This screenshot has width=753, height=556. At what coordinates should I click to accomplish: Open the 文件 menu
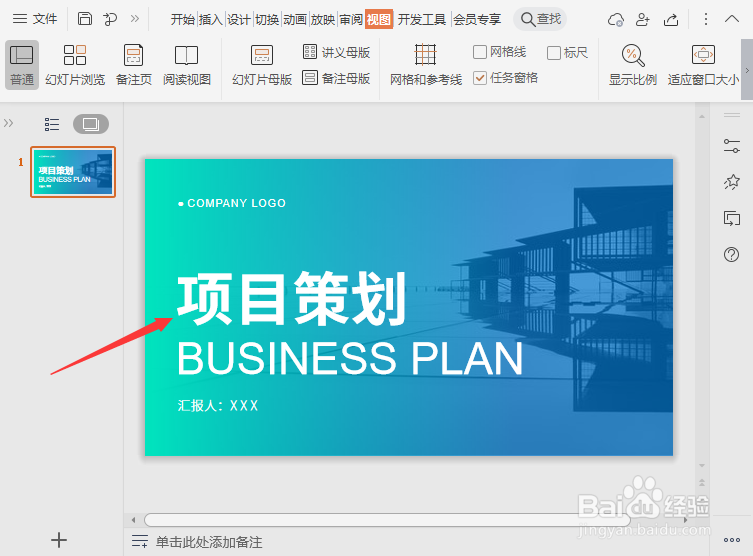click(35, 19)
